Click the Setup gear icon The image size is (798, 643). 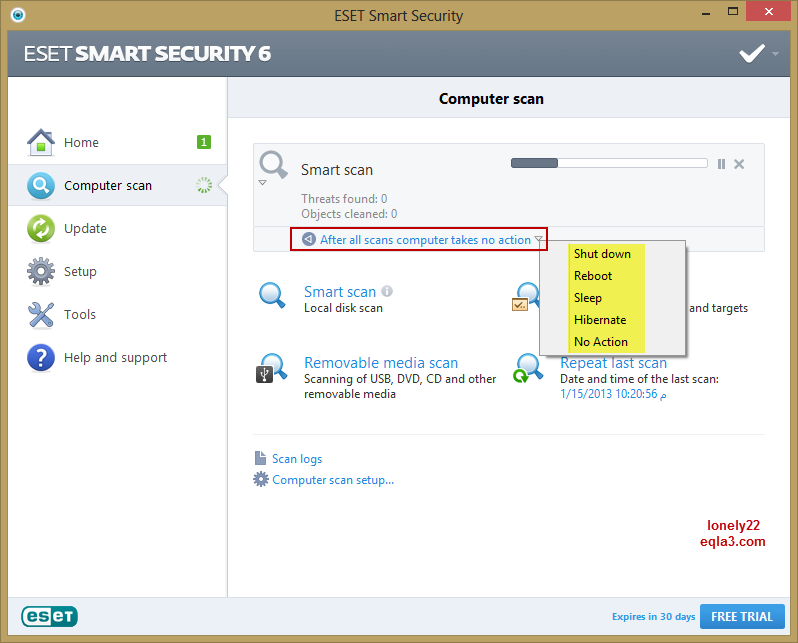point(41,271)
